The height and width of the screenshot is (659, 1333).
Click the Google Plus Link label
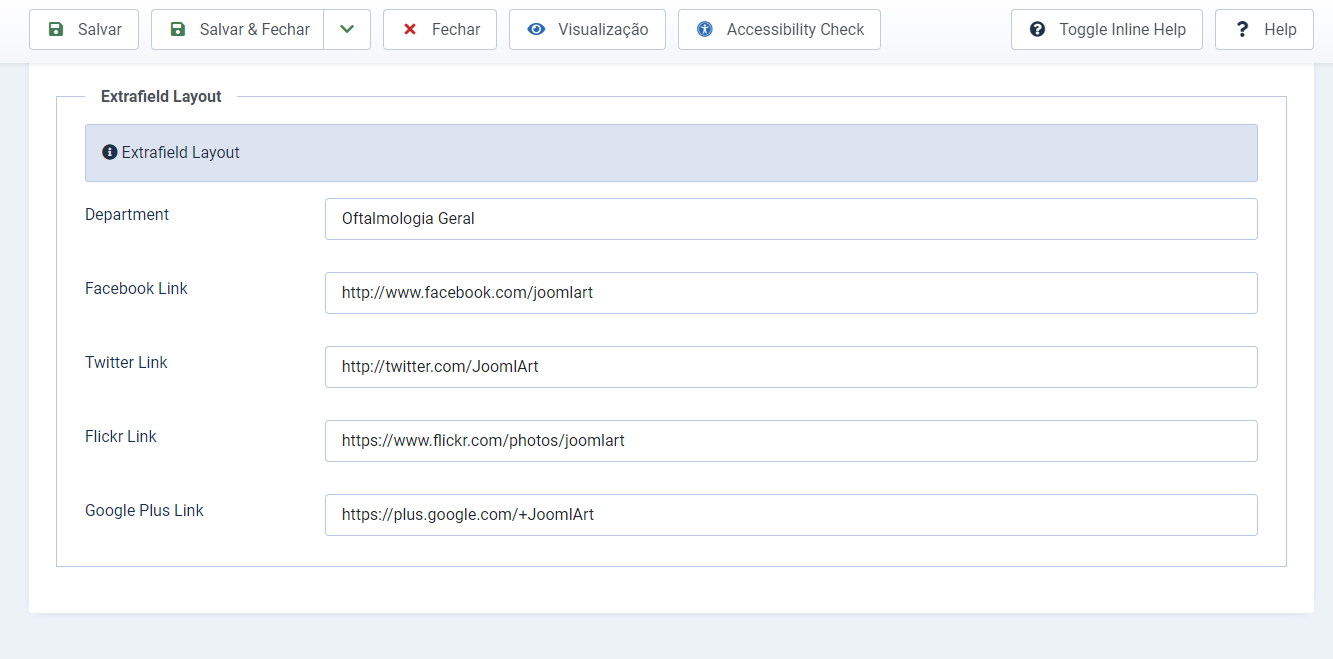pos(144,511)
